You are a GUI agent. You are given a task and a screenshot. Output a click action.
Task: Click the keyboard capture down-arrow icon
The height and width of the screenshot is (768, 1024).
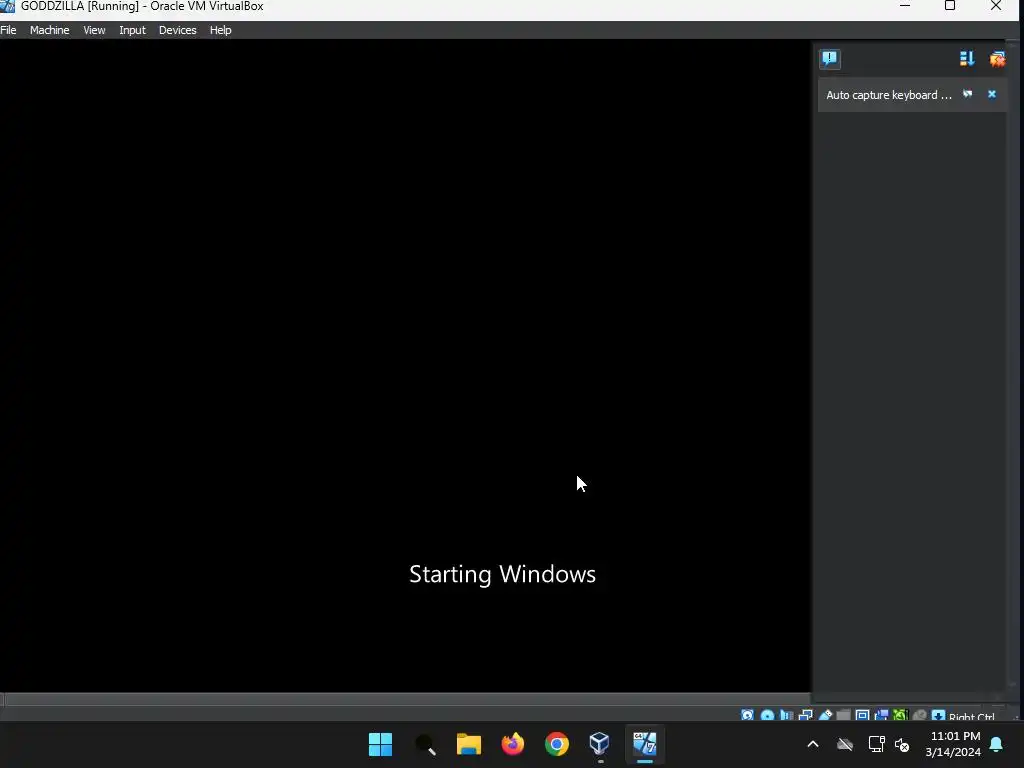click(938, 716)
